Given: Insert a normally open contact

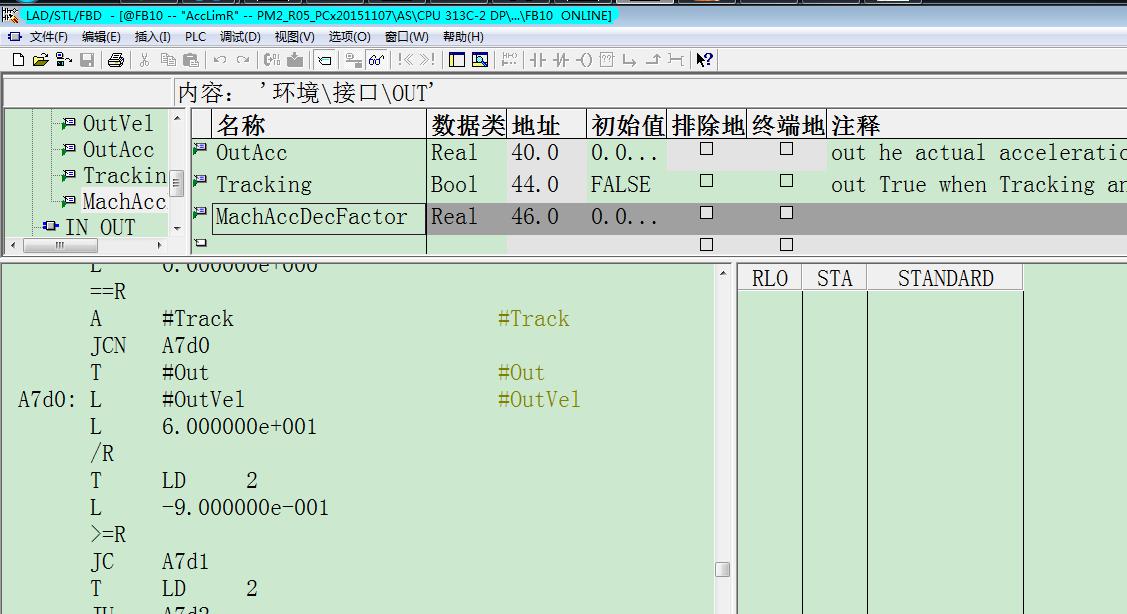Looking at the screenshot, I should click(538, 60).
